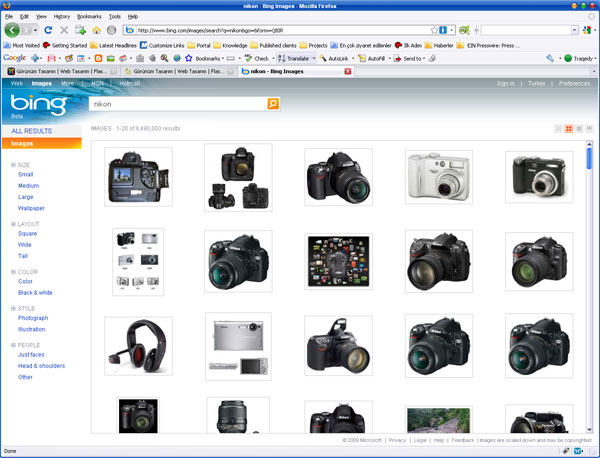Click the scrollbar down arrow
Image resolution: width=600 pixels, height=458 pixels.
point(589,430)
